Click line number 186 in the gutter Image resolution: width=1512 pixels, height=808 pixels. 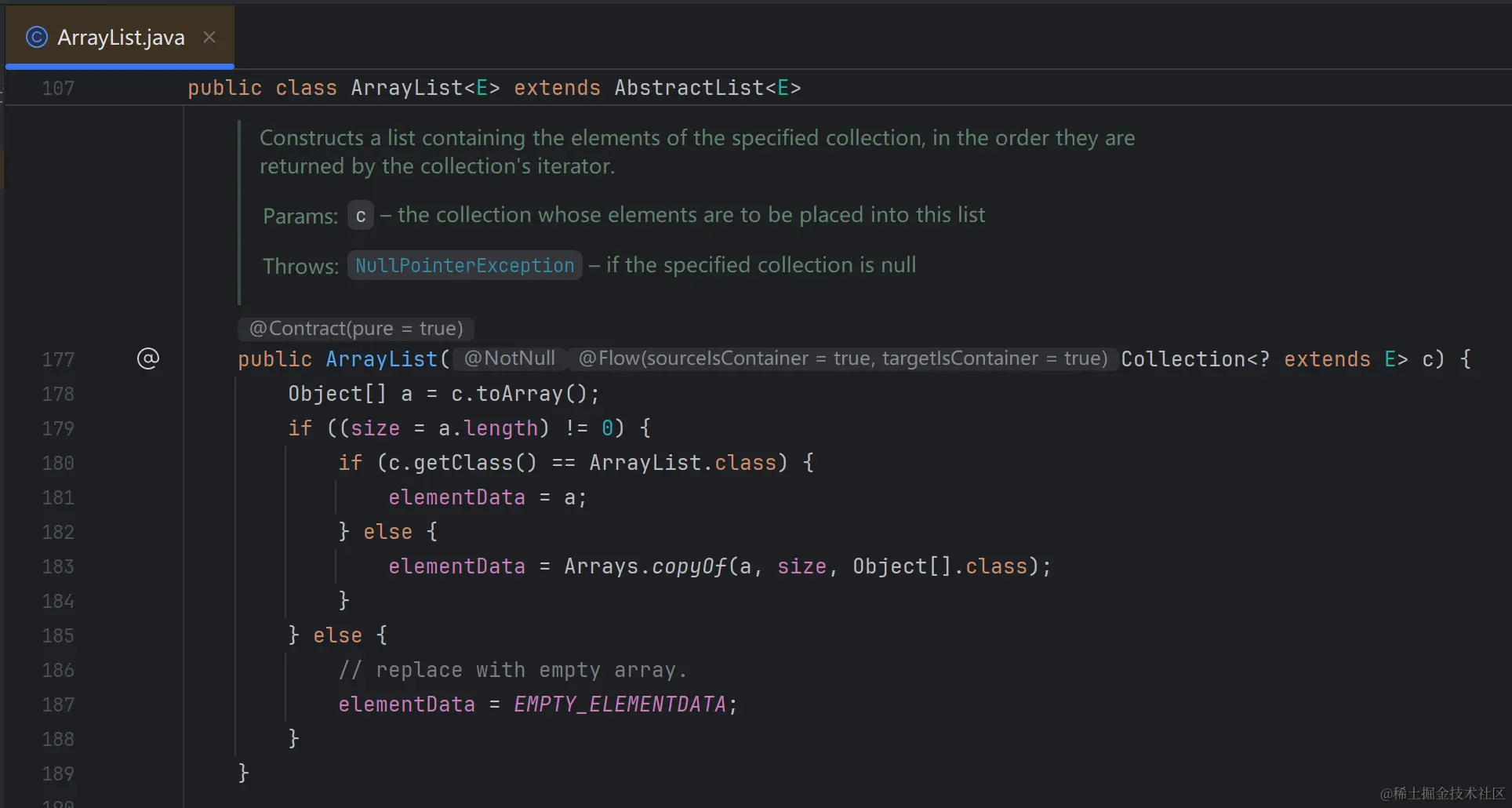pyautogui.click(x=58, y=670)
